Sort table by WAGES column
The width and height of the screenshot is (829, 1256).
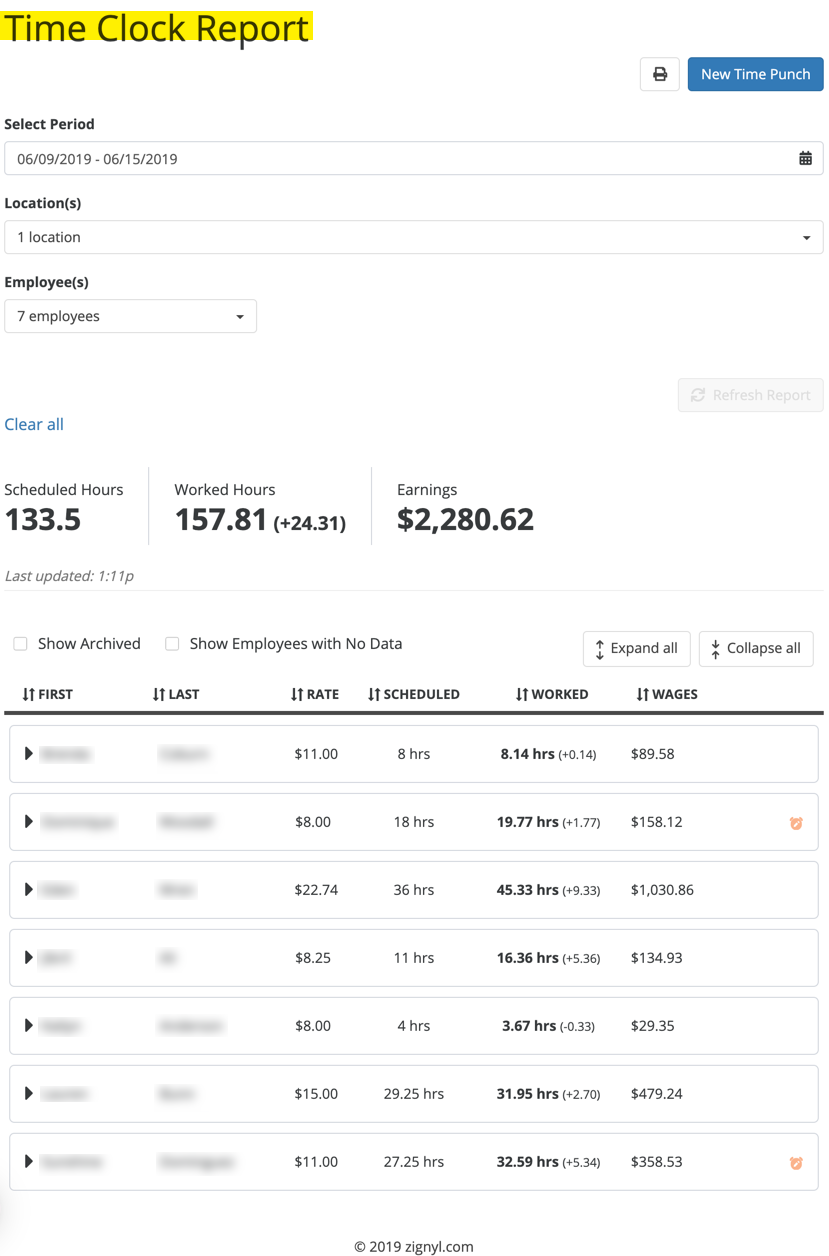(x=667, y=694)
